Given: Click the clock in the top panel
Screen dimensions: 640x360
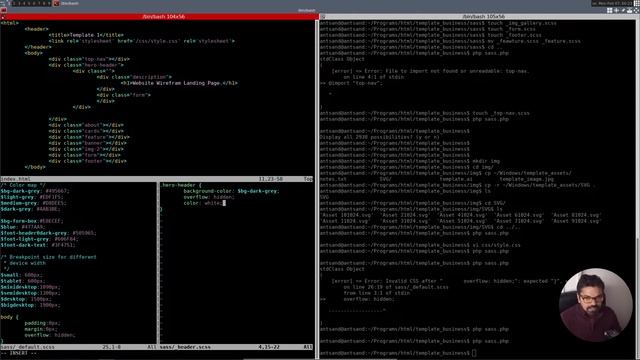Looking at the screenshot, I should [x=613, y=3].
